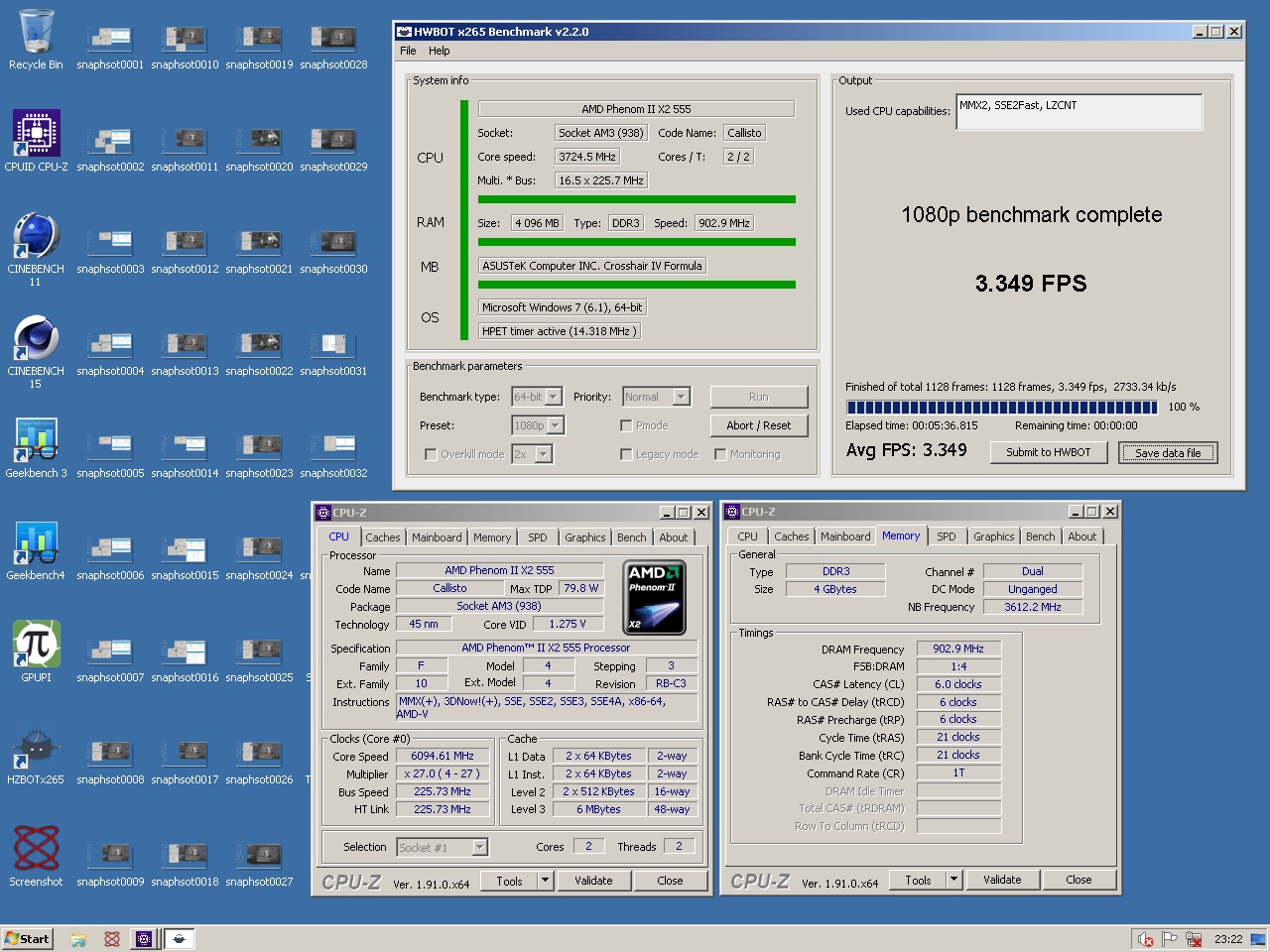Select snaphsot0016 file on desktop
Viewport: 1270px width, 952px height.
pos(185,659)
